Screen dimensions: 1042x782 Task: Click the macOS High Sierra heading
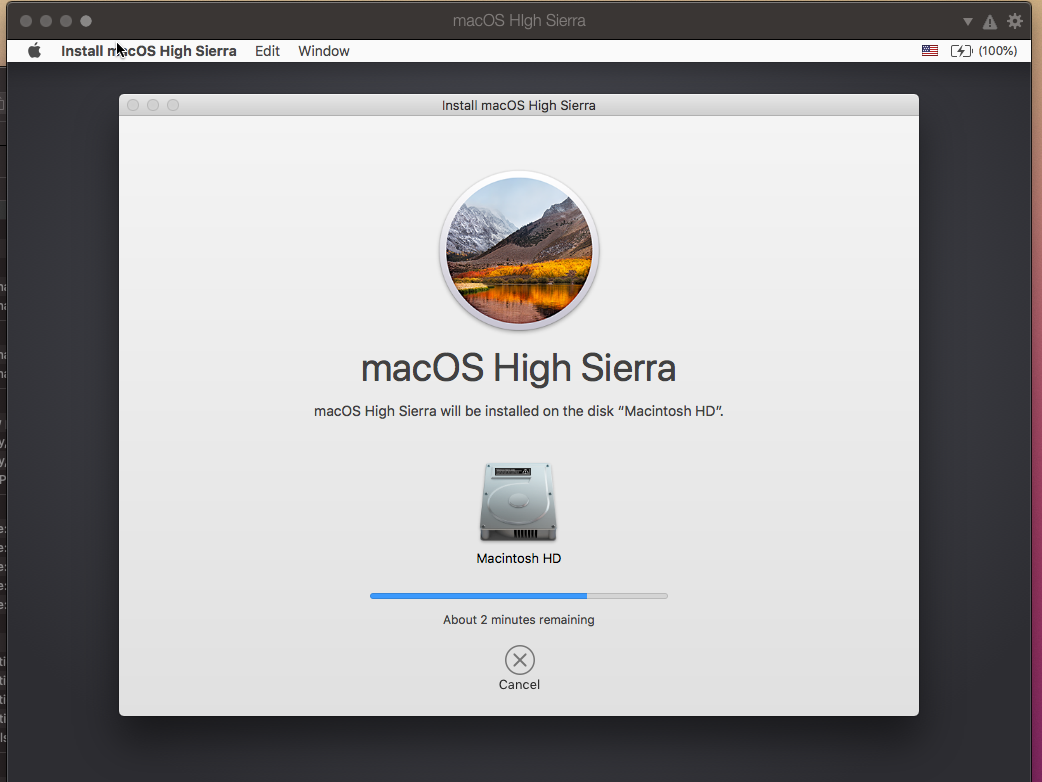518,368
